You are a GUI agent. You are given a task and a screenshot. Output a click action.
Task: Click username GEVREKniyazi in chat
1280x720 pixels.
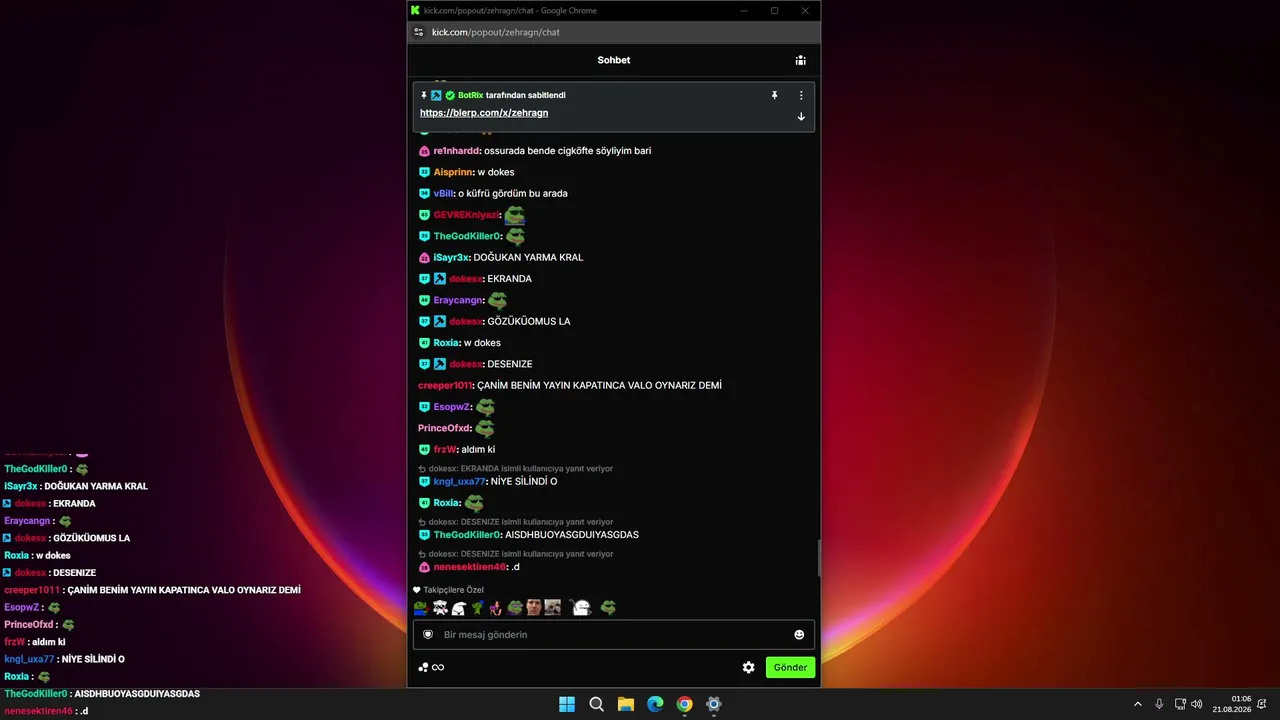[465, 215]
